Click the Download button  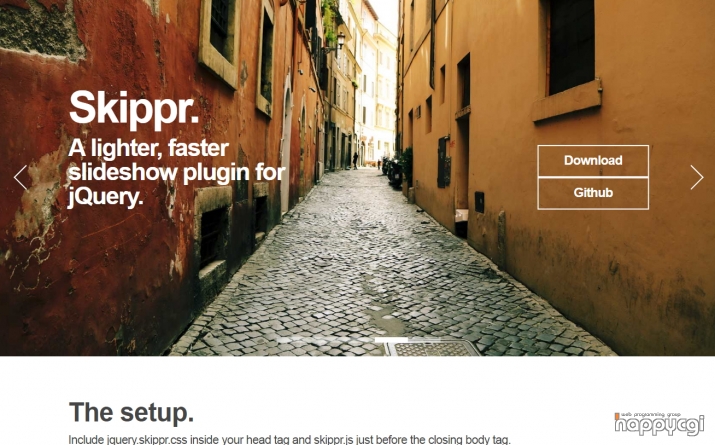tap(593, 160)
